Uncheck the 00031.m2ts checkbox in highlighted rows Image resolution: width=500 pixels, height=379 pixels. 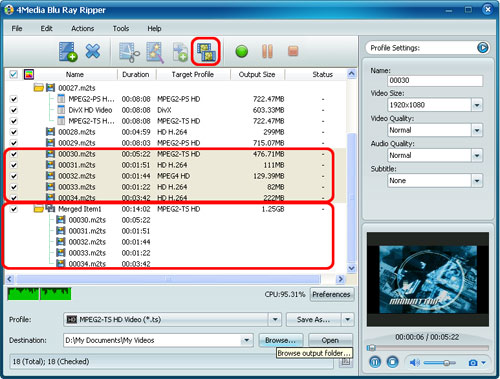[14, 165]
